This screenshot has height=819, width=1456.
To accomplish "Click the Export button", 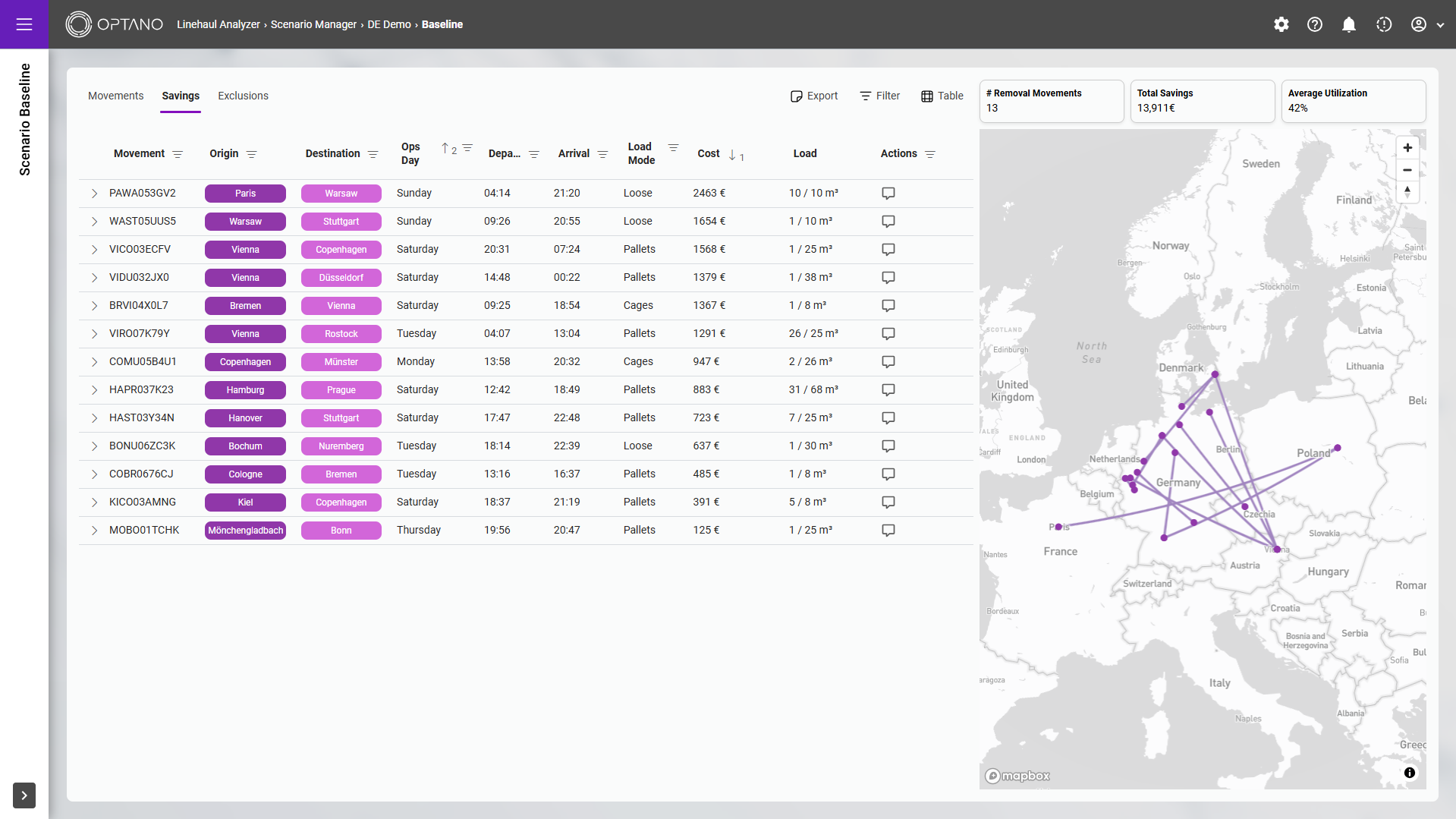I will pyautogui.click(x=813, y=96).
